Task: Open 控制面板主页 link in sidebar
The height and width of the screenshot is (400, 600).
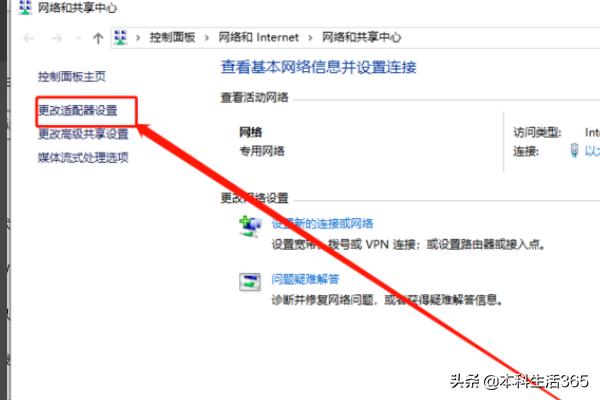Action: click(x=72, y=77)
